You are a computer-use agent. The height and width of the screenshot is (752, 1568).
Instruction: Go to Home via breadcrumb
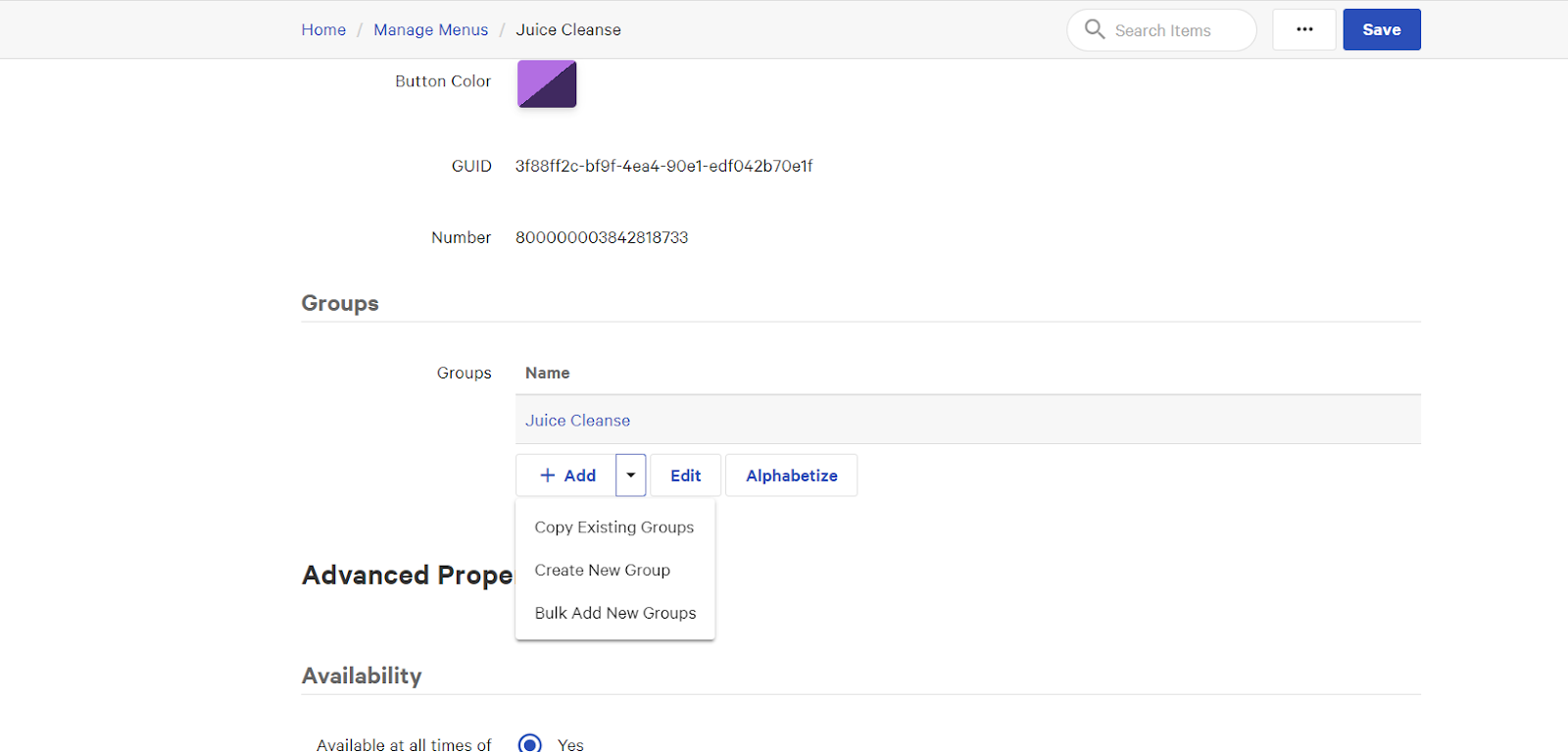[x=323, y=29]
